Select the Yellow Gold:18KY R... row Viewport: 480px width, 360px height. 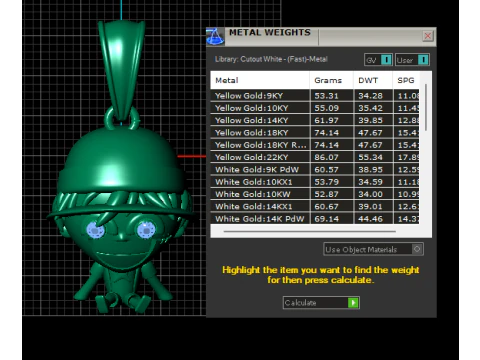click(315, 145)
